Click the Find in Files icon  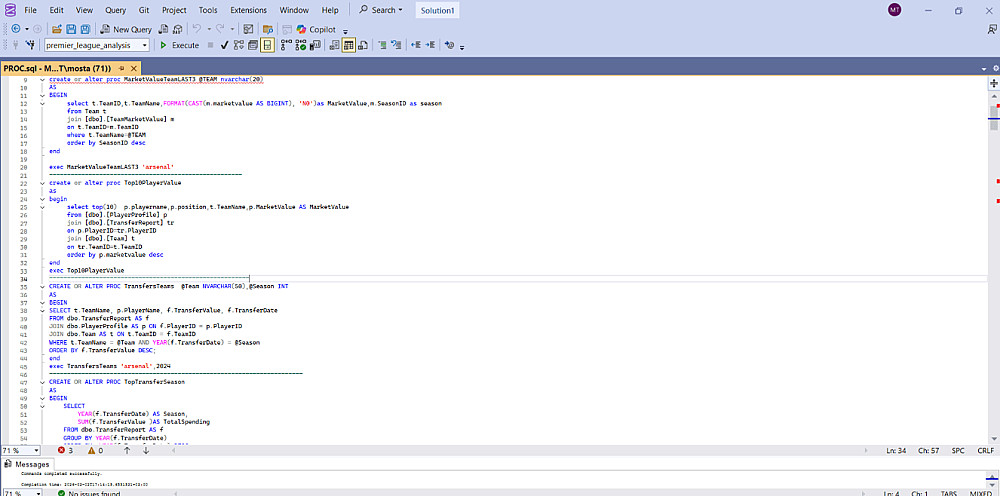coord(268,29)
